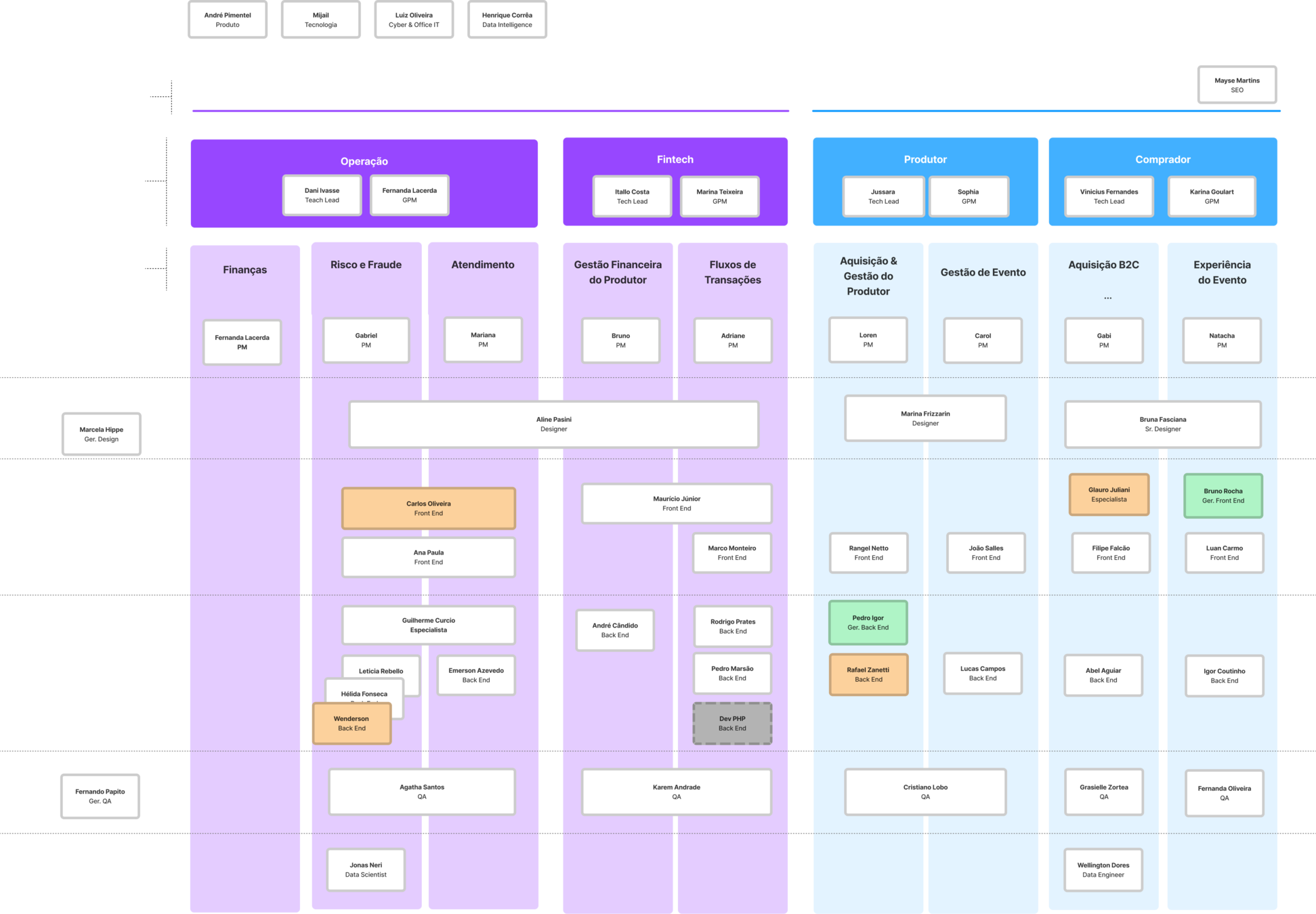
Task: Click the Wenderson Back End card
Action: coord(352,724)
